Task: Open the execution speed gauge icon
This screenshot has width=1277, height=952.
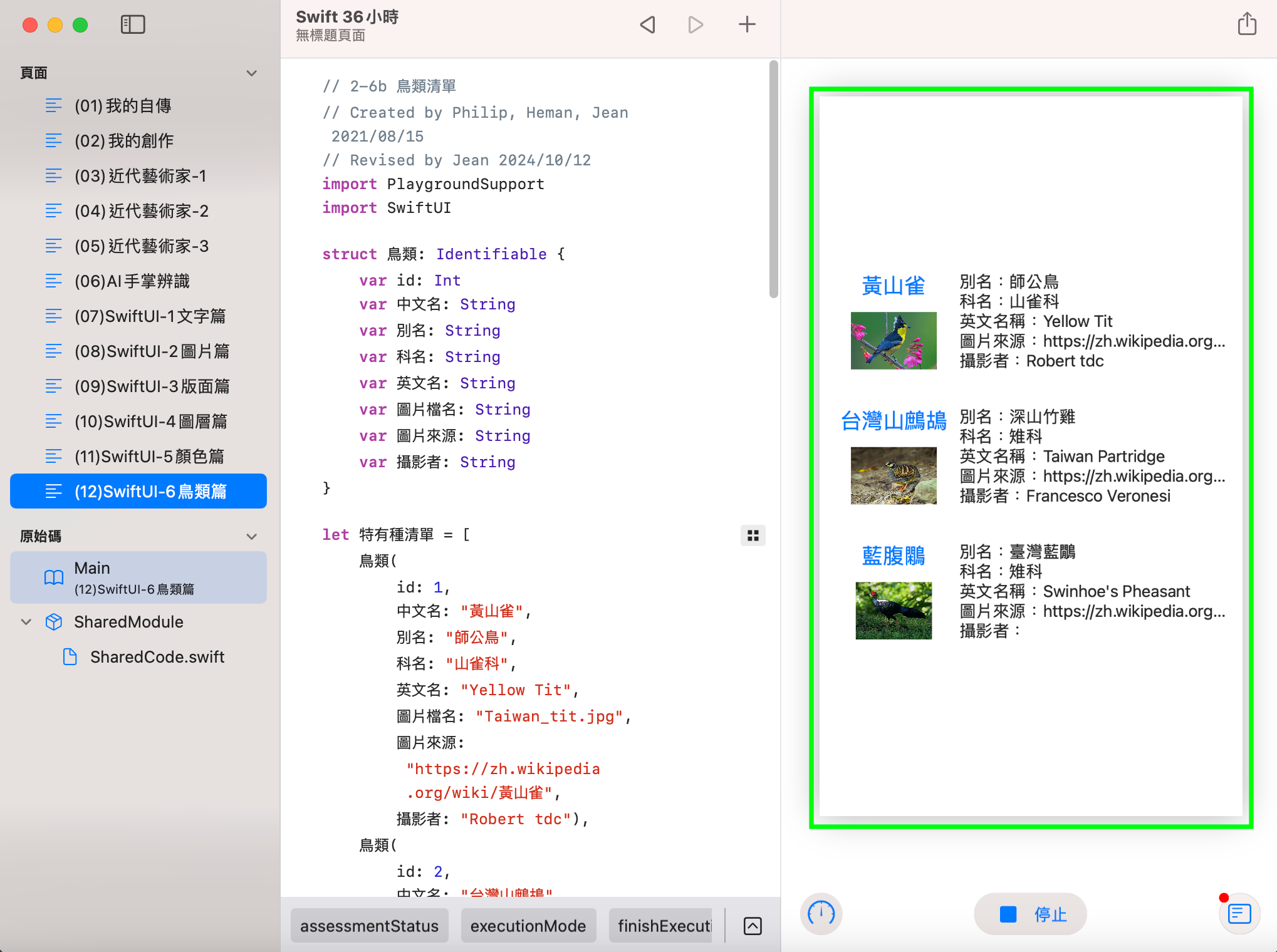Action: tap(821, 914)
